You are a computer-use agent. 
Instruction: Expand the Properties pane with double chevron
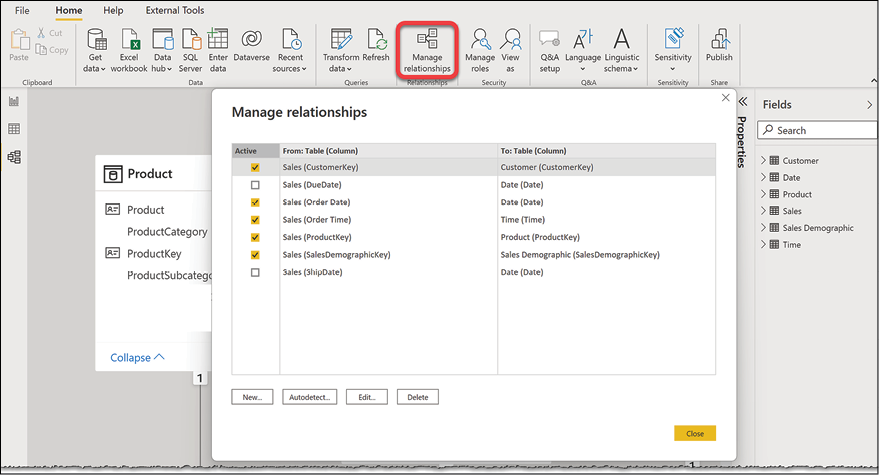[x=743, y=102]
